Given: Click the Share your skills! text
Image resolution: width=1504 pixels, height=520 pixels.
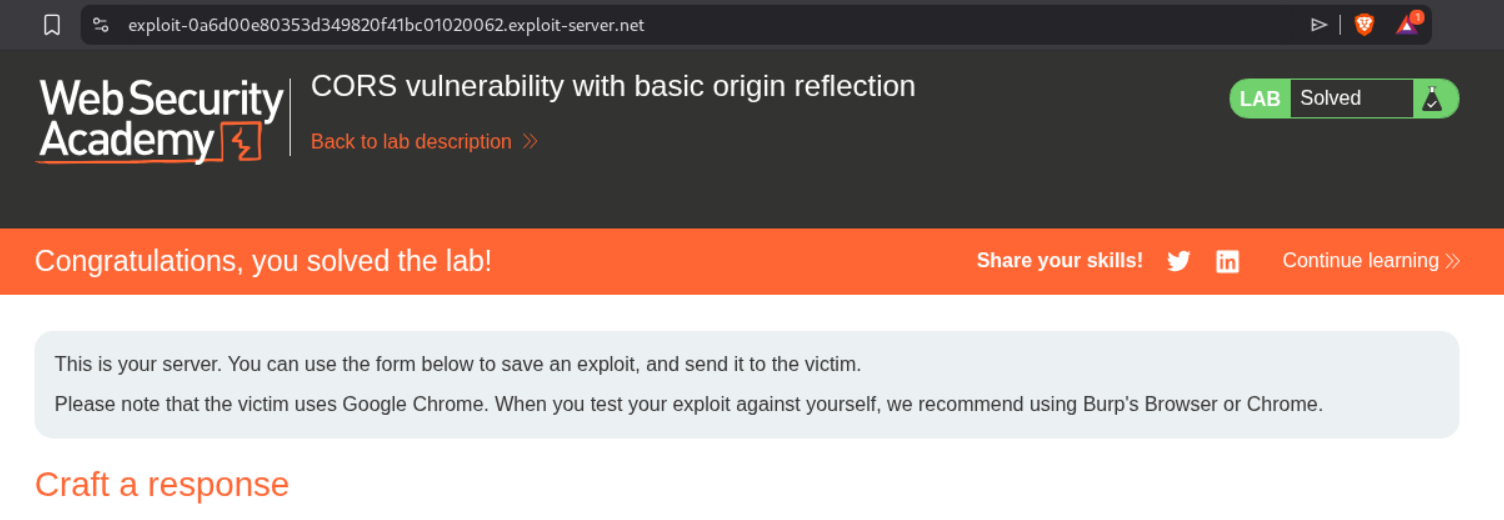Looking at the screenshot, I should click(1059, 261).
